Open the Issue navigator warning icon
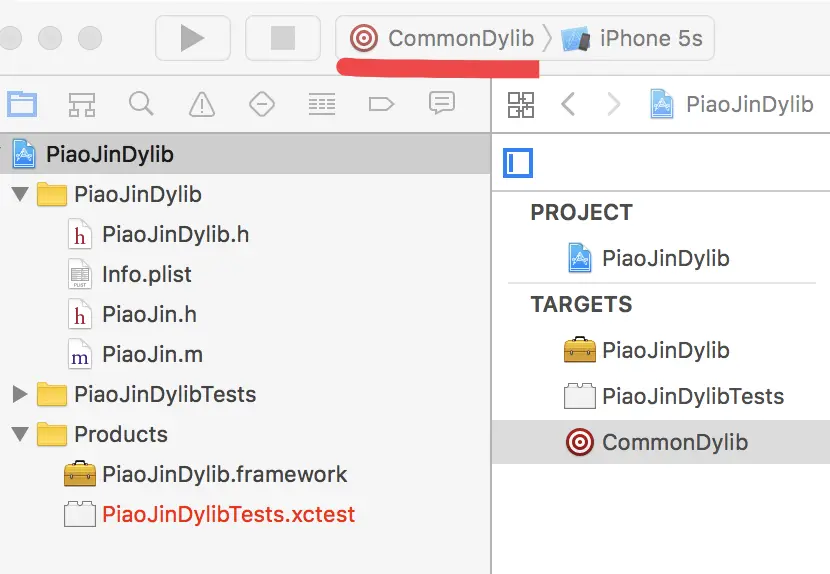 point(202,104)
